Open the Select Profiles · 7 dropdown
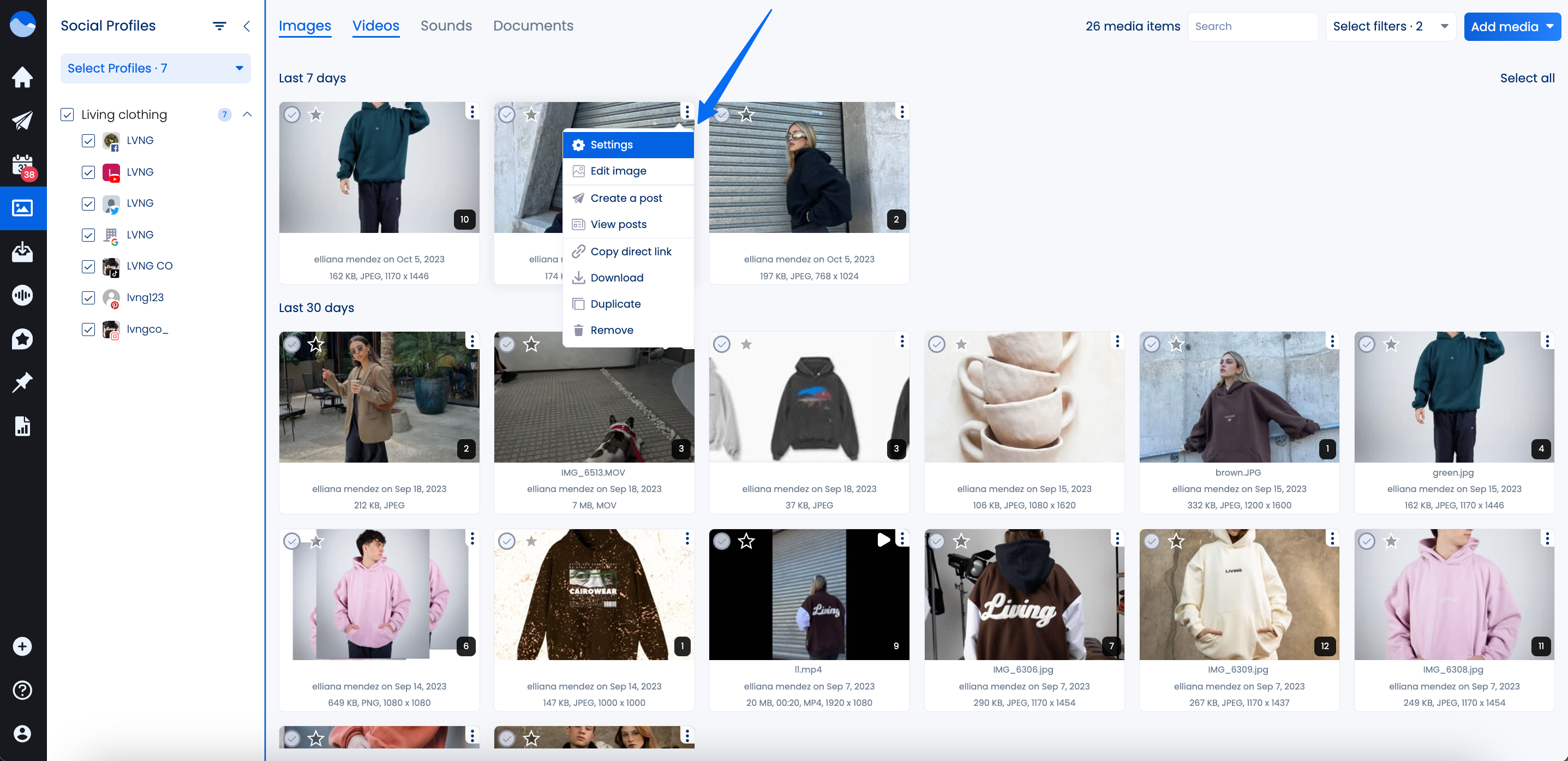Viewport: 1568px width, 761px height. coord(155,69)
